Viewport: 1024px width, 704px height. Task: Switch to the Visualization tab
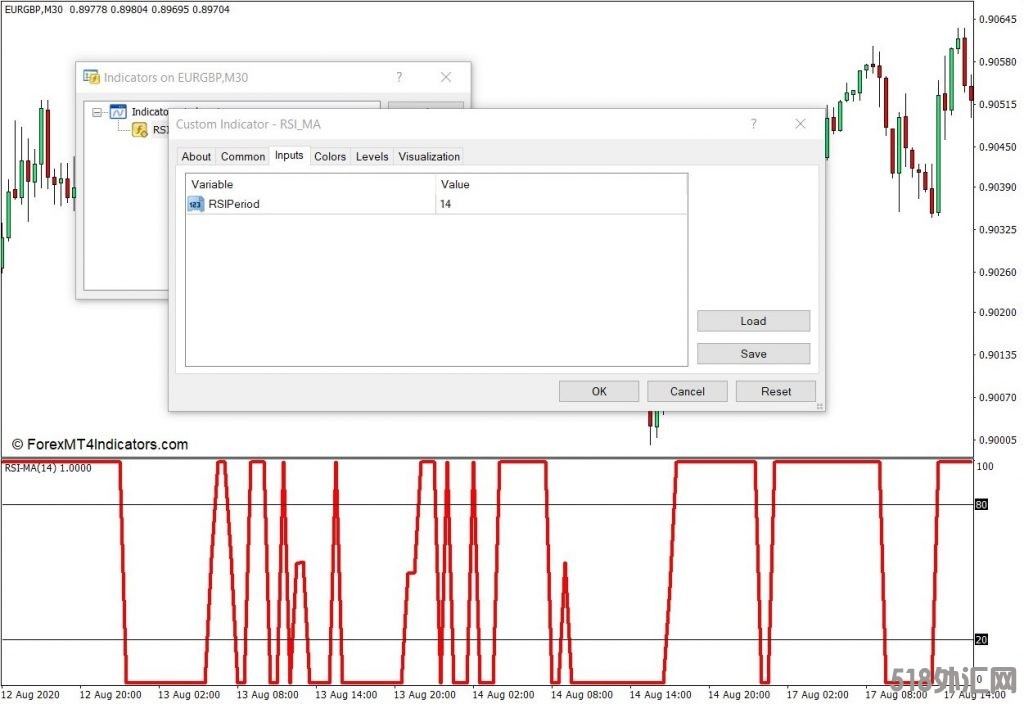(x=429, y=156)
